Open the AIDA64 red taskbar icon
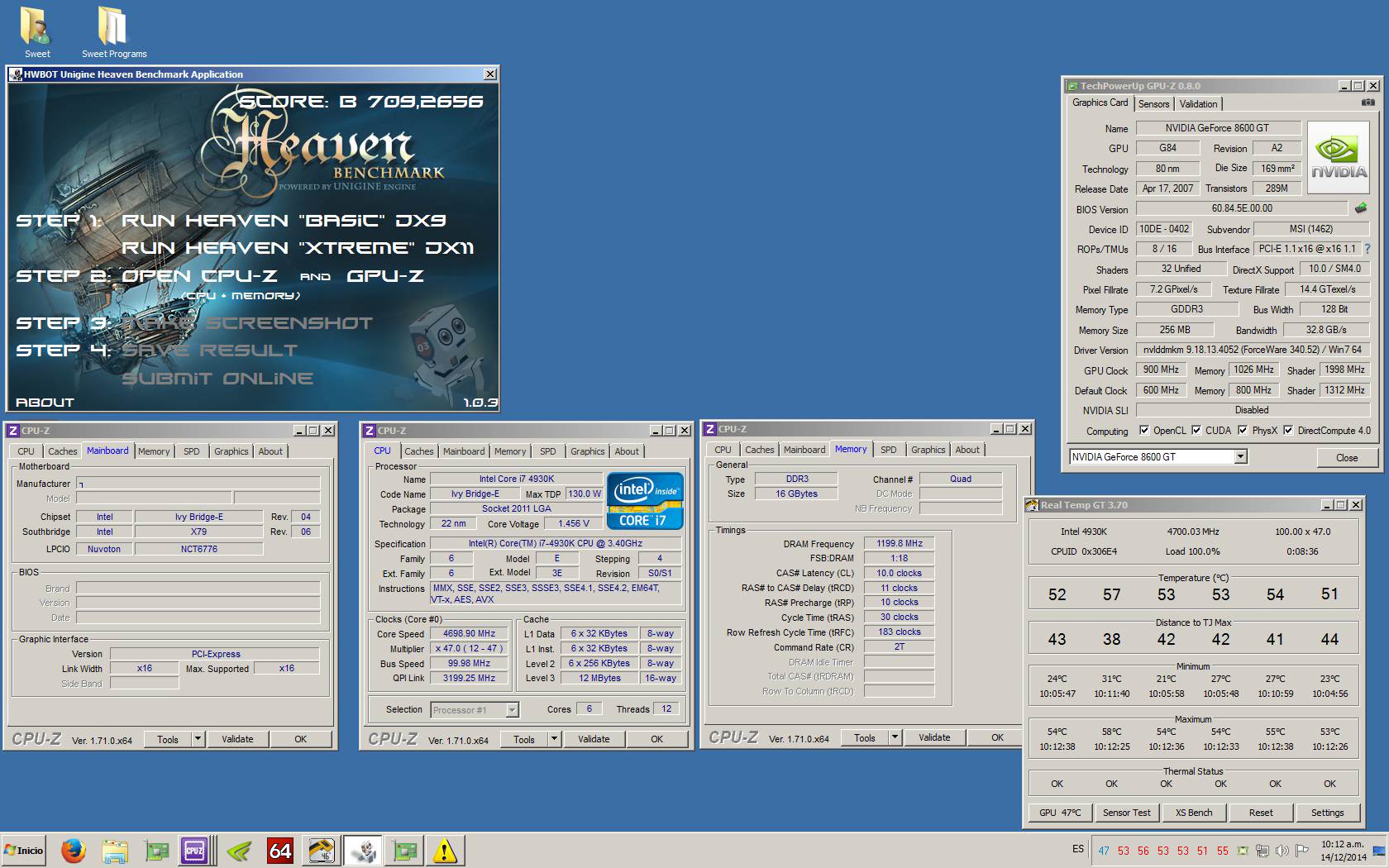The width and height of the screenshot is (1389, 868). [280, 850]
